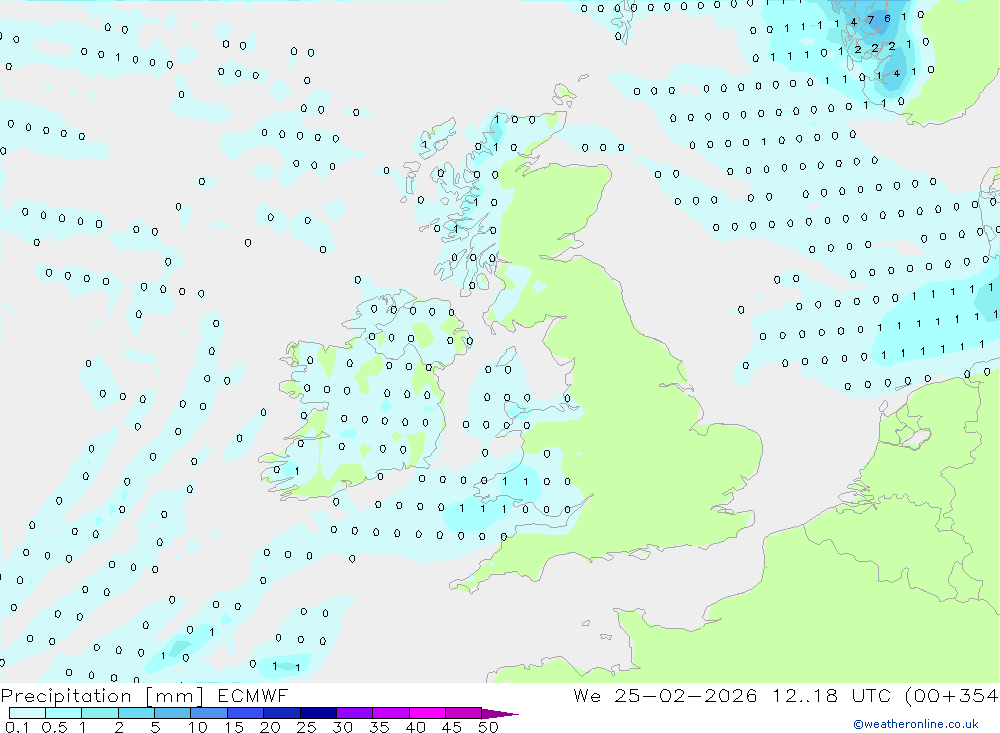Click the '0.1' legend scale label
Viewport: 1000px width, 733px height.
point(17,727)
